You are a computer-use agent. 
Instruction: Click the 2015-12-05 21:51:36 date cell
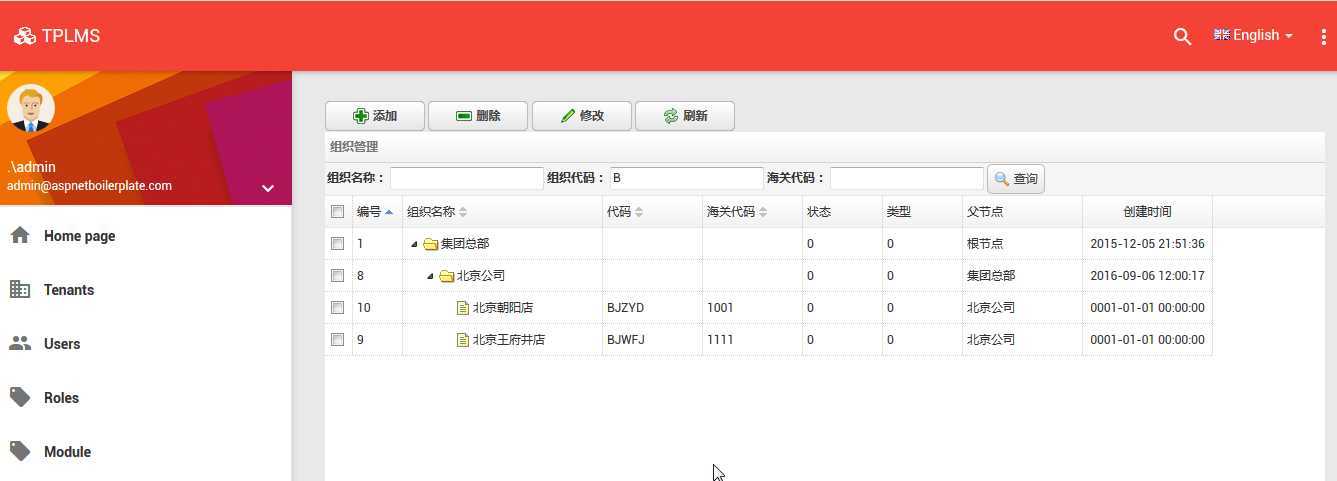[1147, 244]
